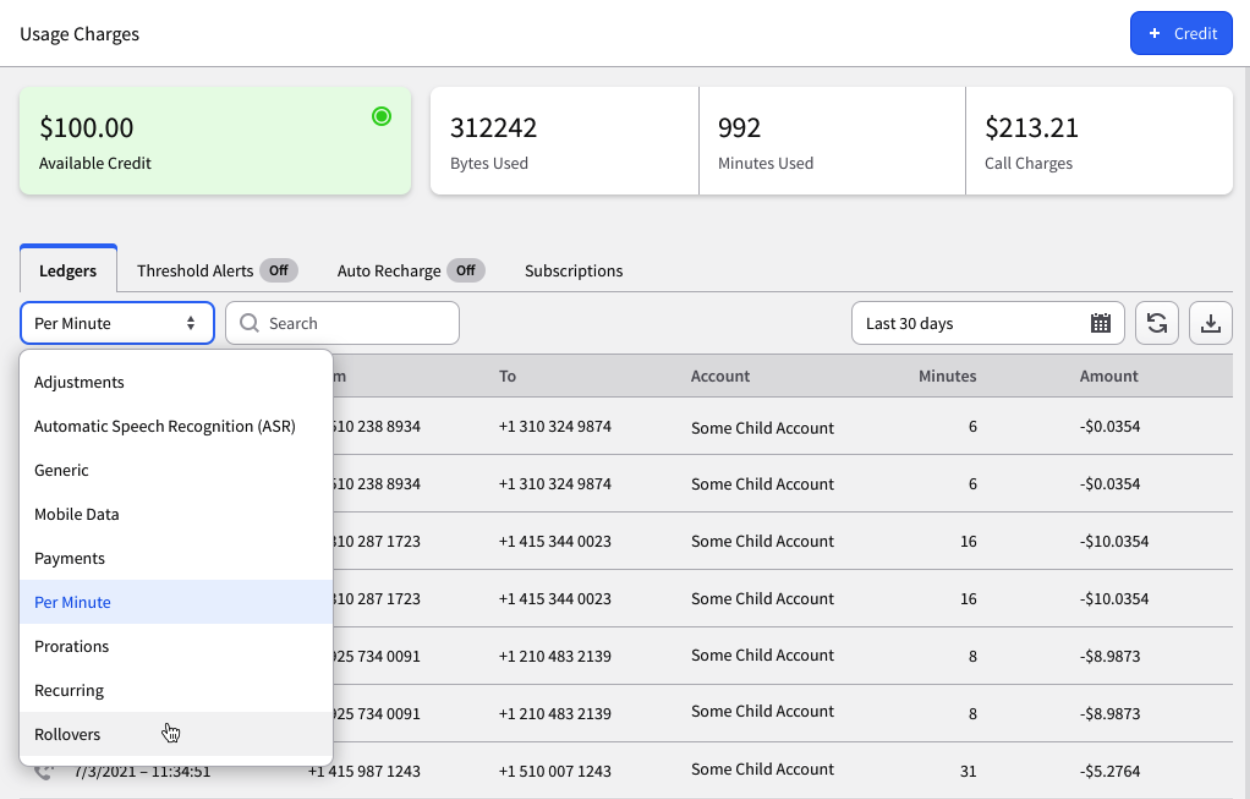Choose Automatic Speech Recognition (ASR) option
This screenshot has width=1250, height=799.
[x=176, y=426]
